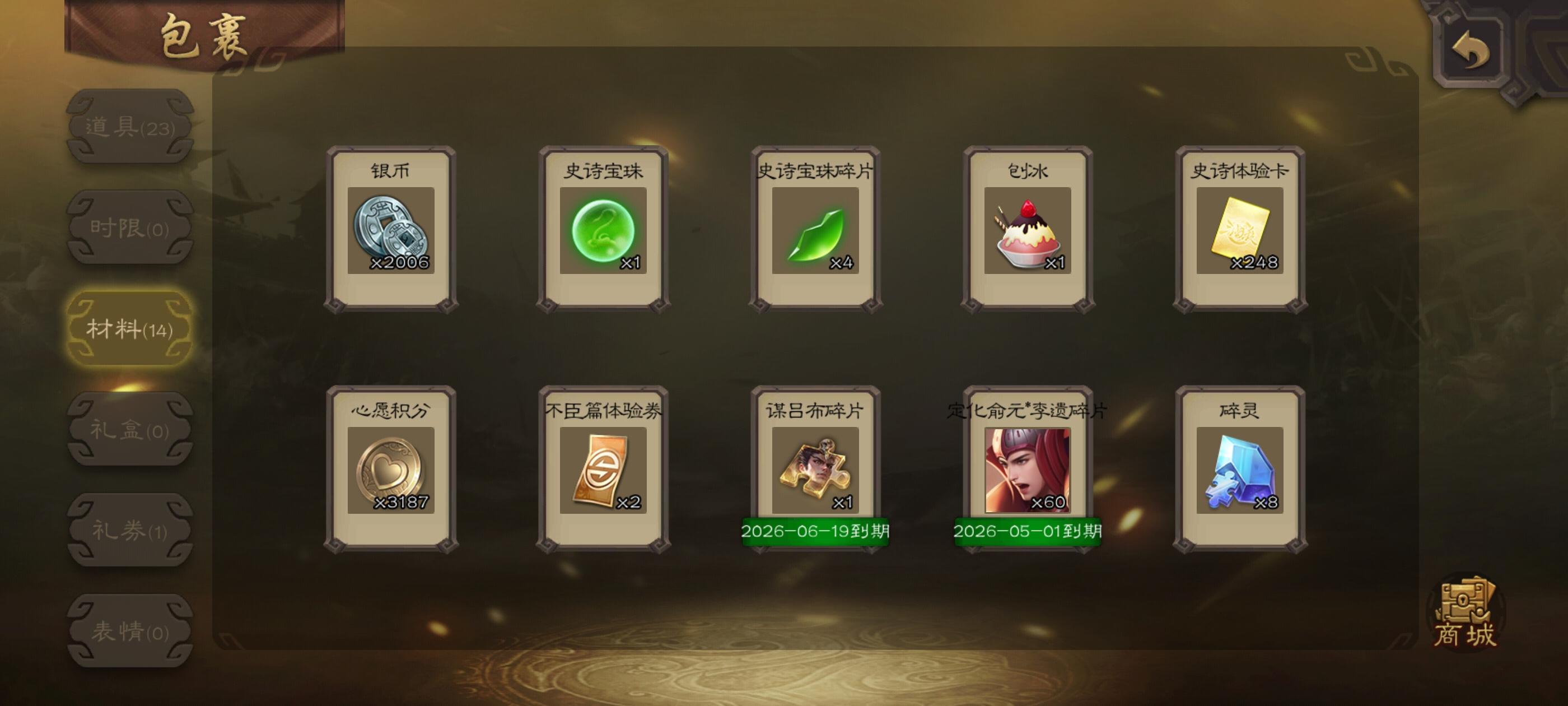Select the 李遗碎片 red-haired character portrait

[1028, 469]
